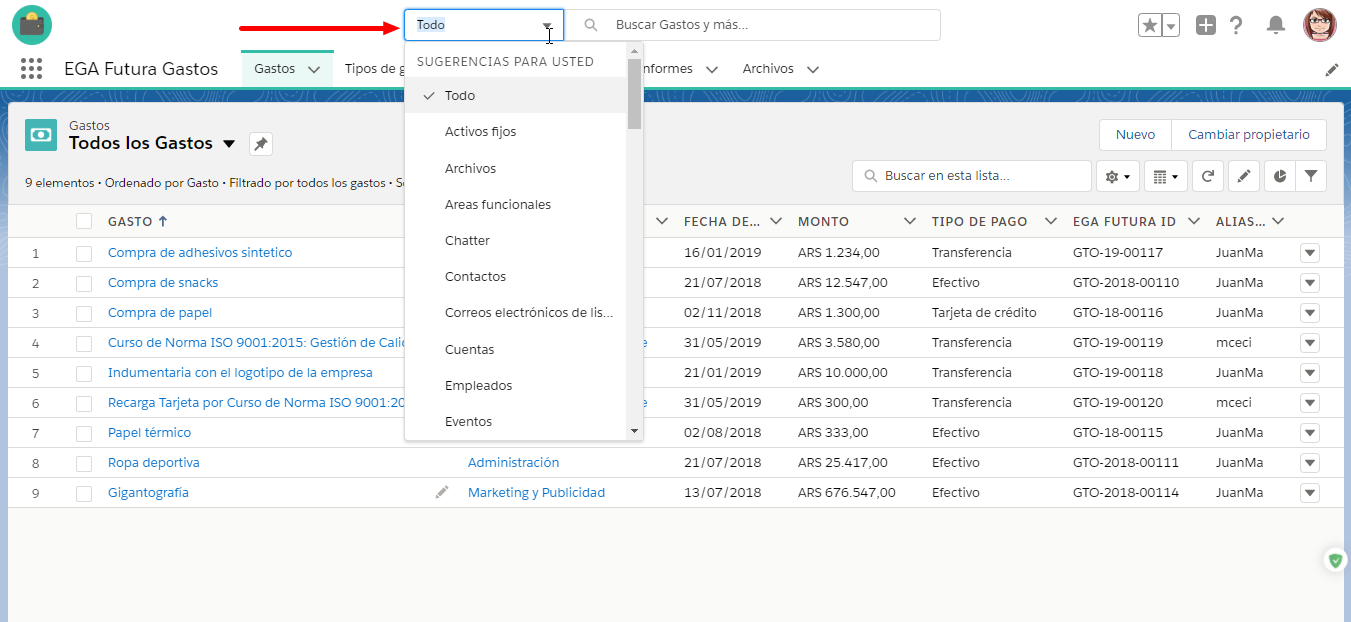
Task: Click the favorites star icon
Action: coord(1149,25)
